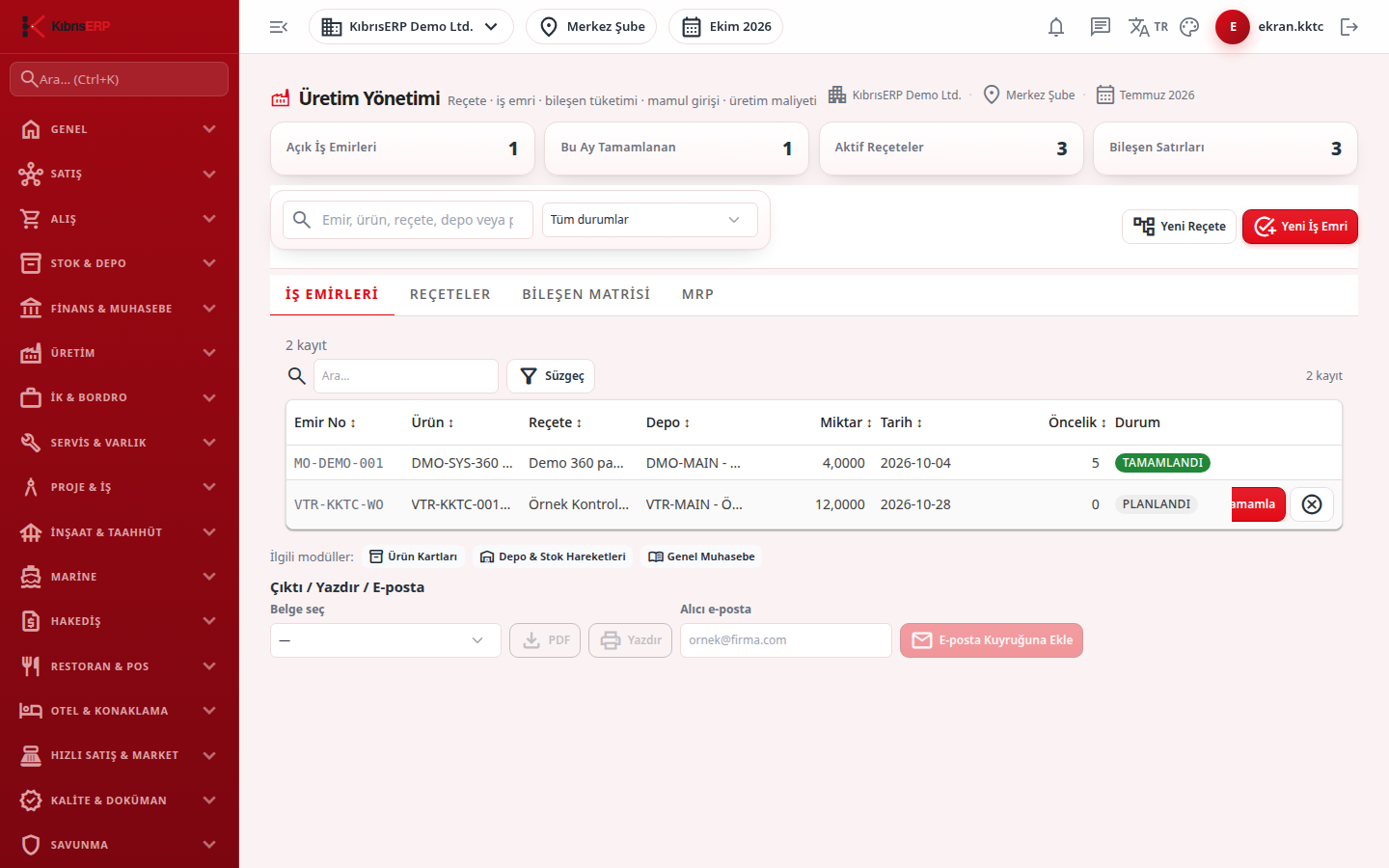Sort by the Depo column
This screenshot has width=1389, height=868.
tap(667, 422)
